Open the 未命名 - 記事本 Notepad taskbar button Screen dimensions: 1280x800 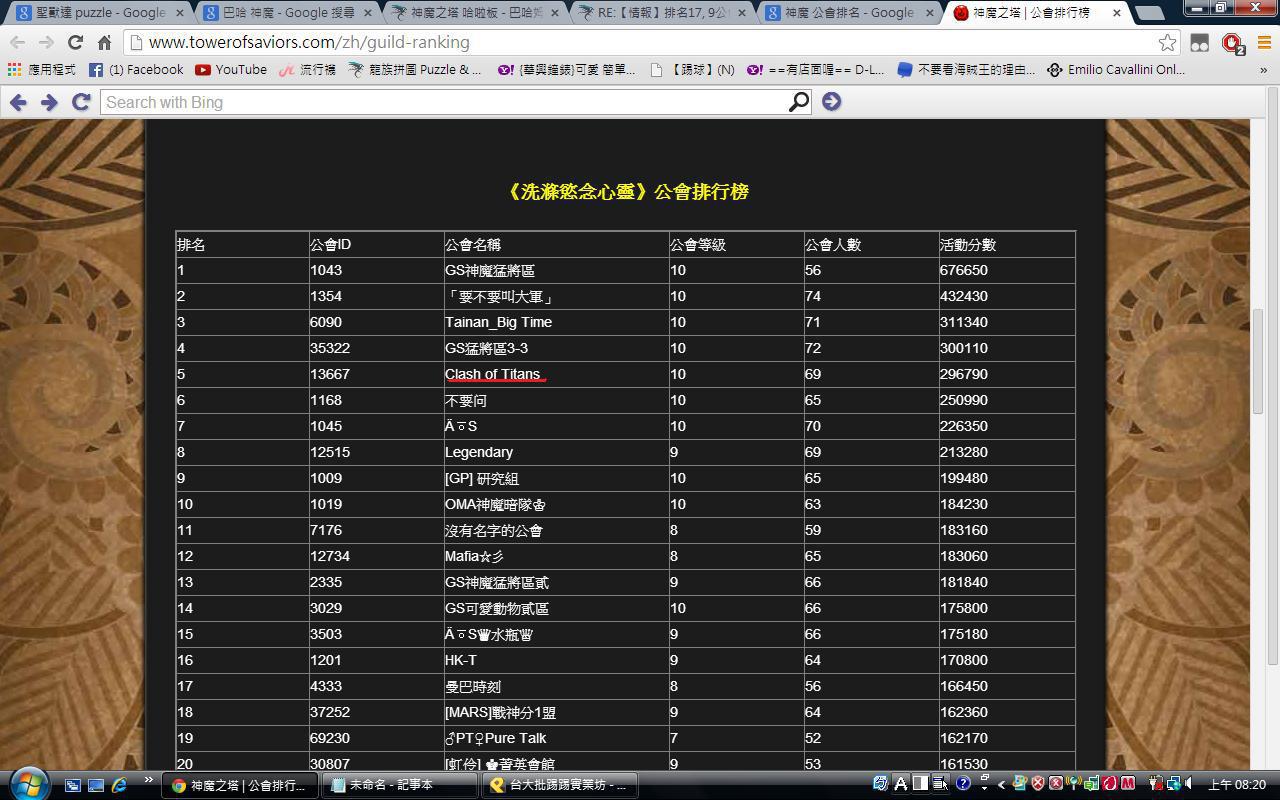pos(398,785)
